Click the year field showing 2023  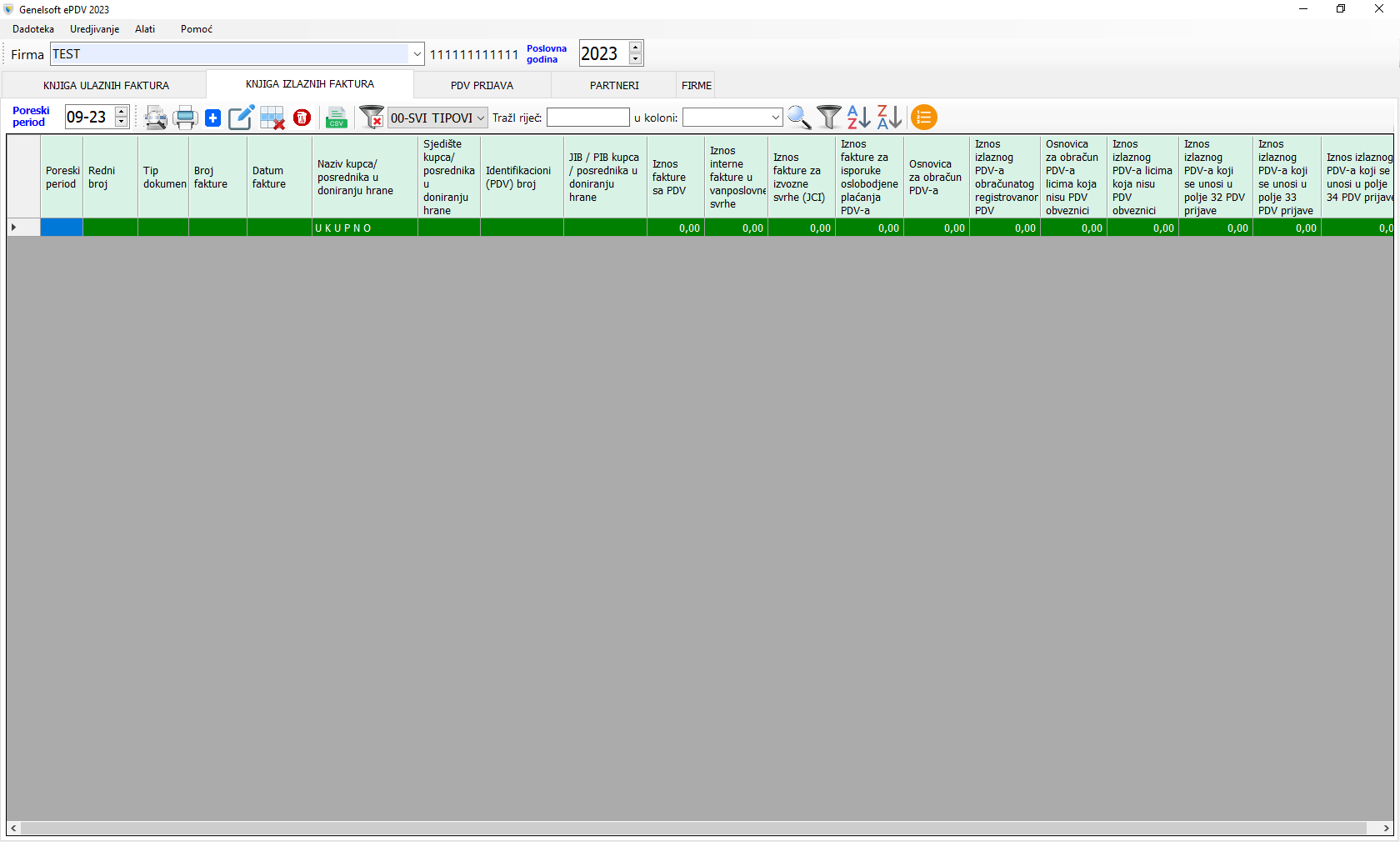tap(604, 53)
